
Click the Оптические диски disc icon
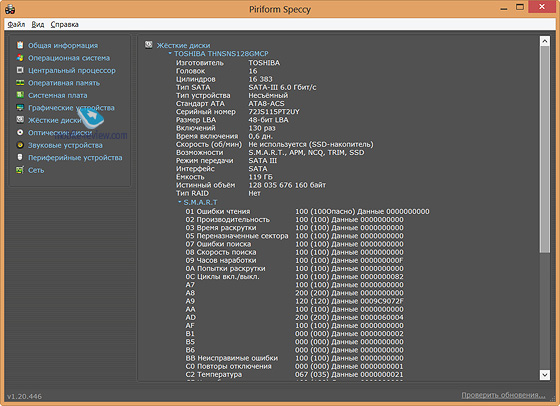[x=20, y=132]
